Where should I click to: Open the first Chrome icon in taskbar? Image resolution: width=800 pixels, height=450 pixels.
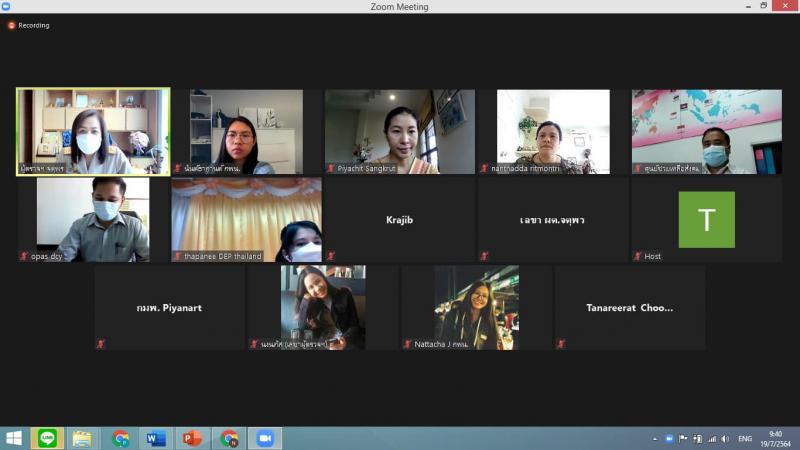tap(121, 438)
